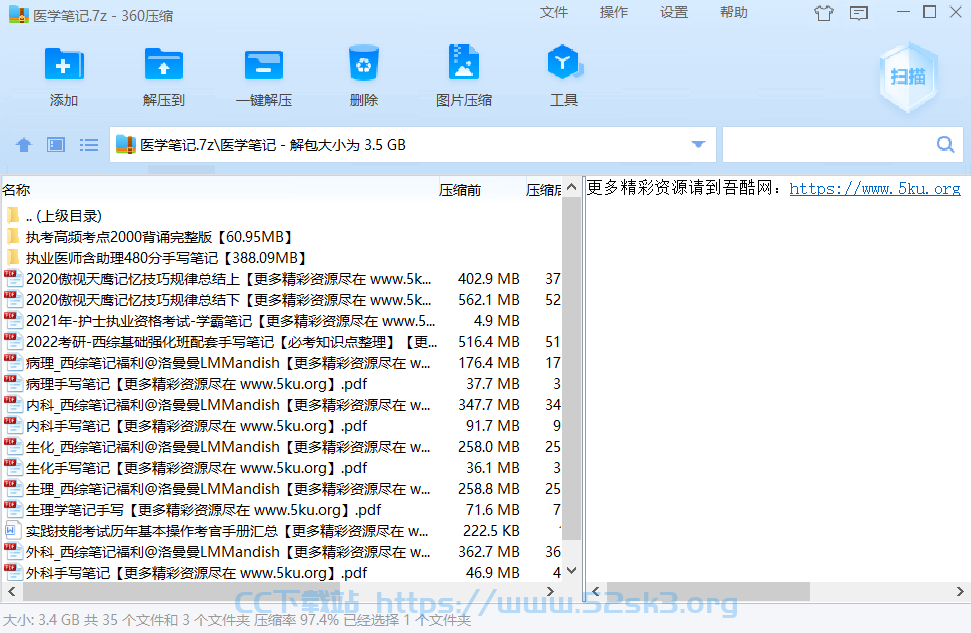Screen dimensions: 971x633
Task: Click the PDF icon of 生理学笔记手写 file
Action: (x=13, y=510)
